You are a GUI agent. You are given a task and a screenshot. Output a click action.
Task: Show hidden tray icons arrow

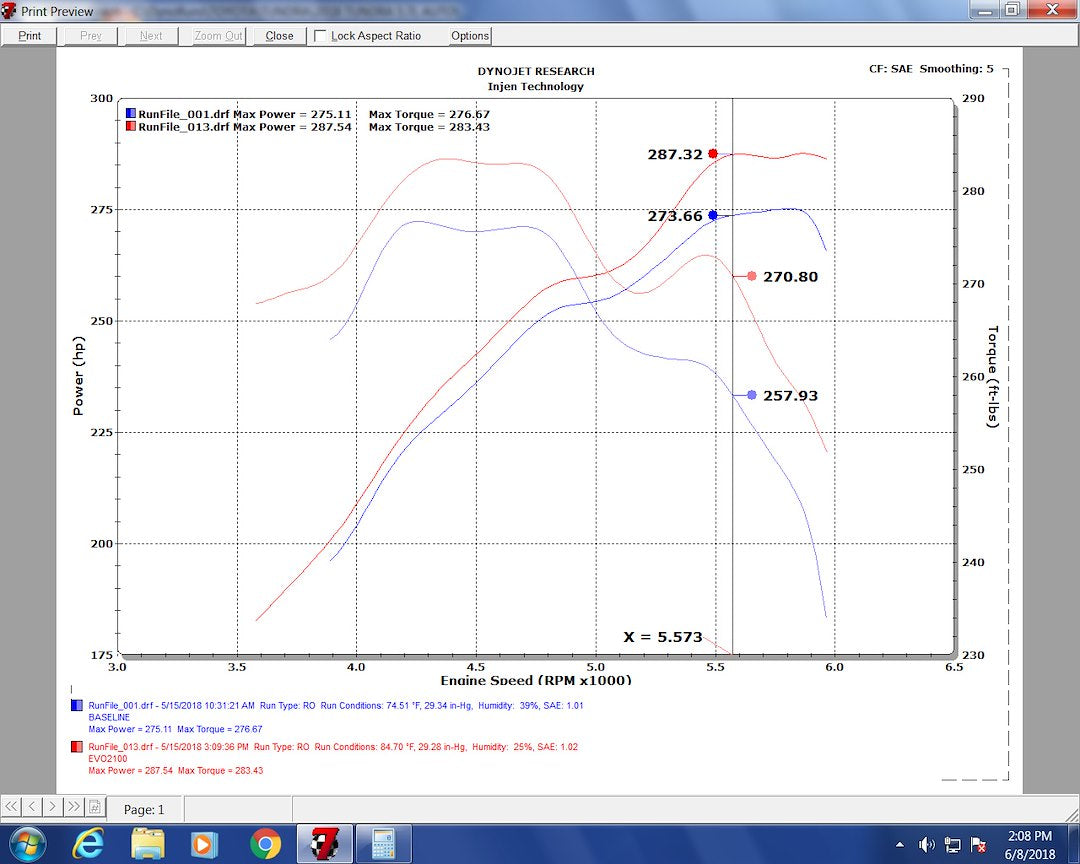click(x=900, y=844)
